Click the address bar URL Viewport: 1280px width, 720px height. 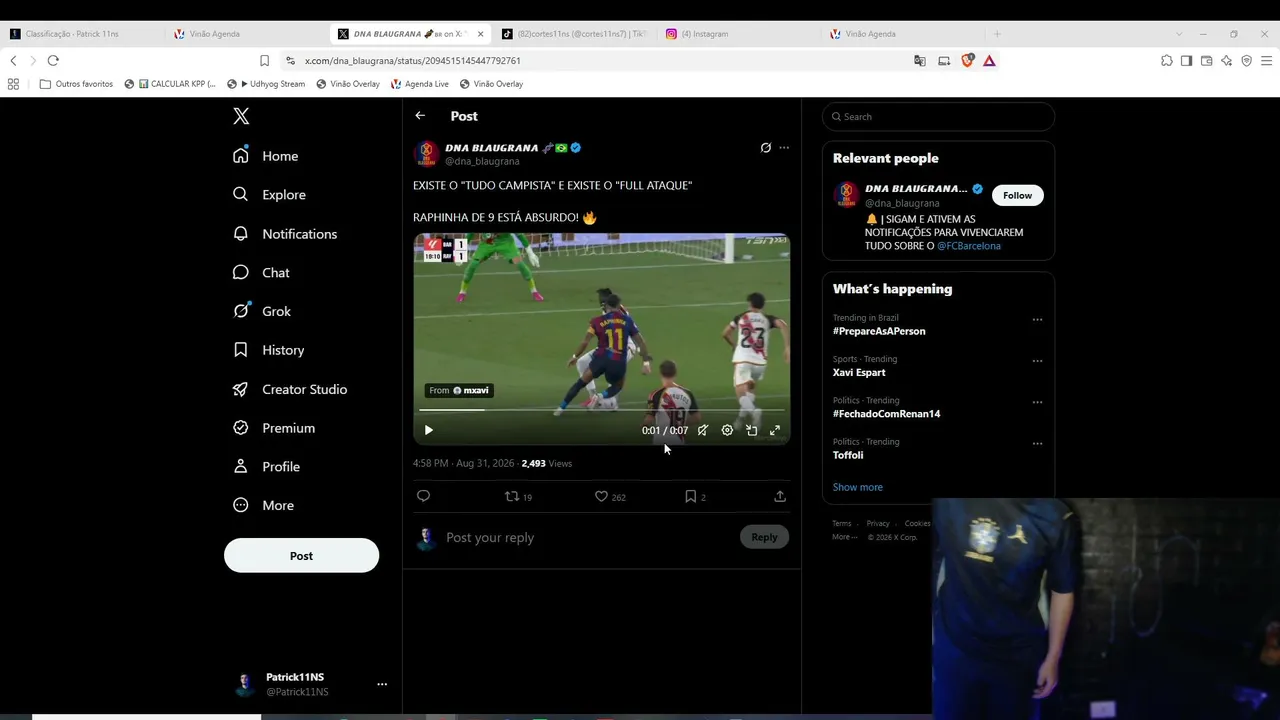(413, 61)
